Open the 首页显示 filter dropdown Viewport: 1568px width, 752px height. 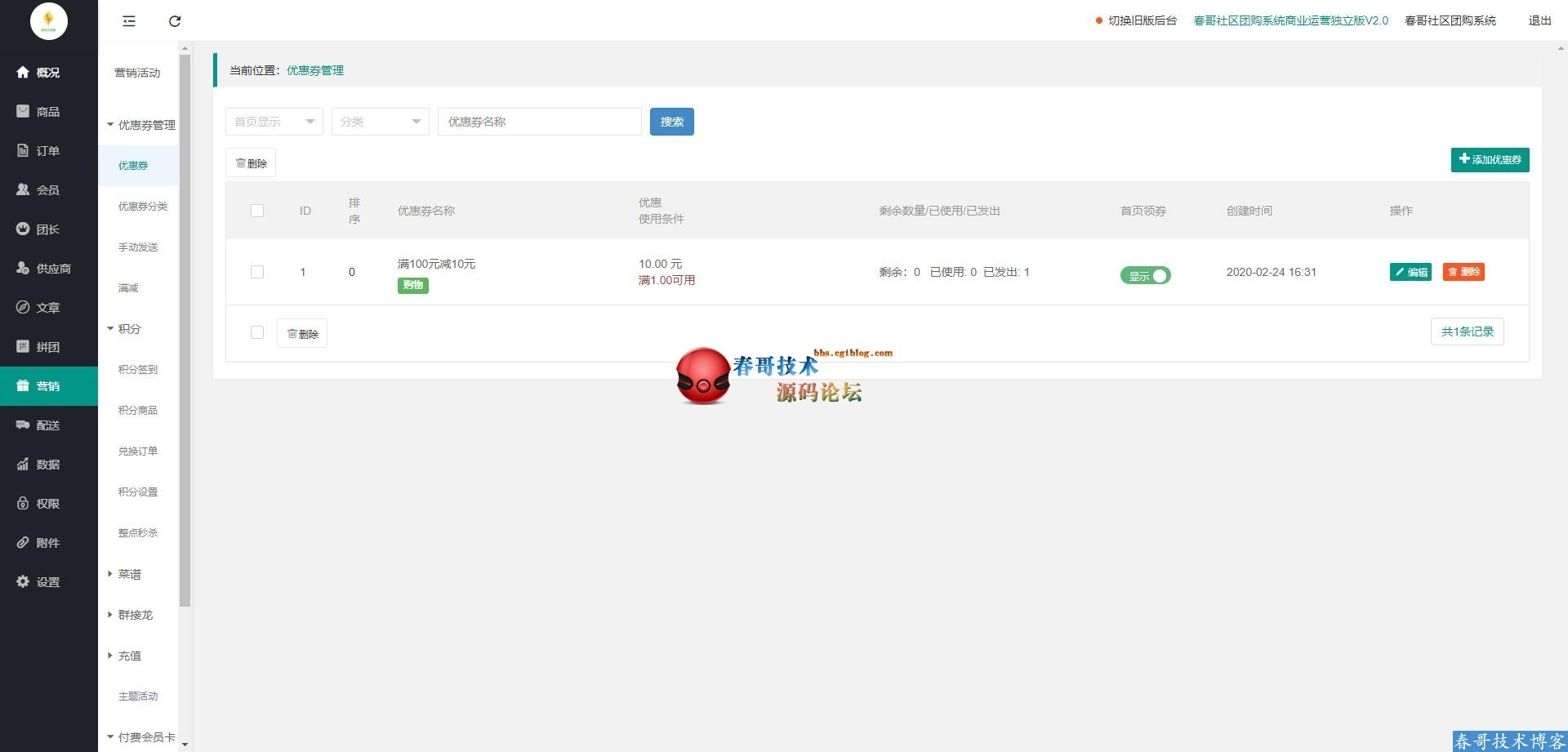click(x=274, y=122)
